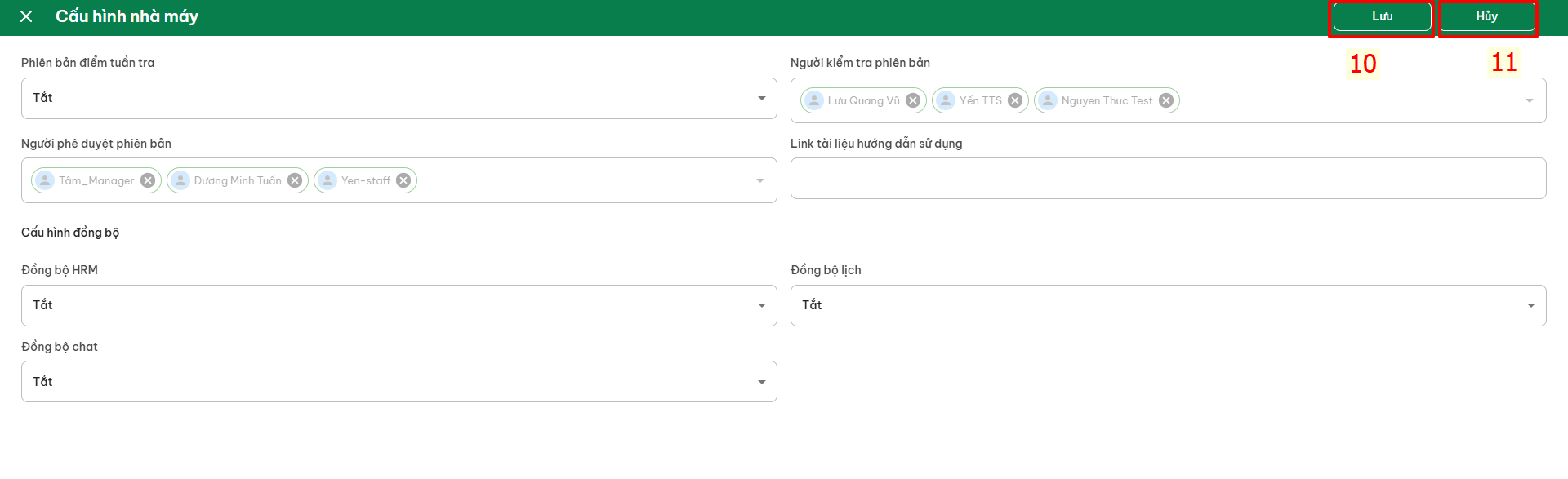The width and height of the screenshot is (1568, 479).
Task: Focus Link tài liệu hướng dẫn sử dụng field
Action: point(1168,178)
